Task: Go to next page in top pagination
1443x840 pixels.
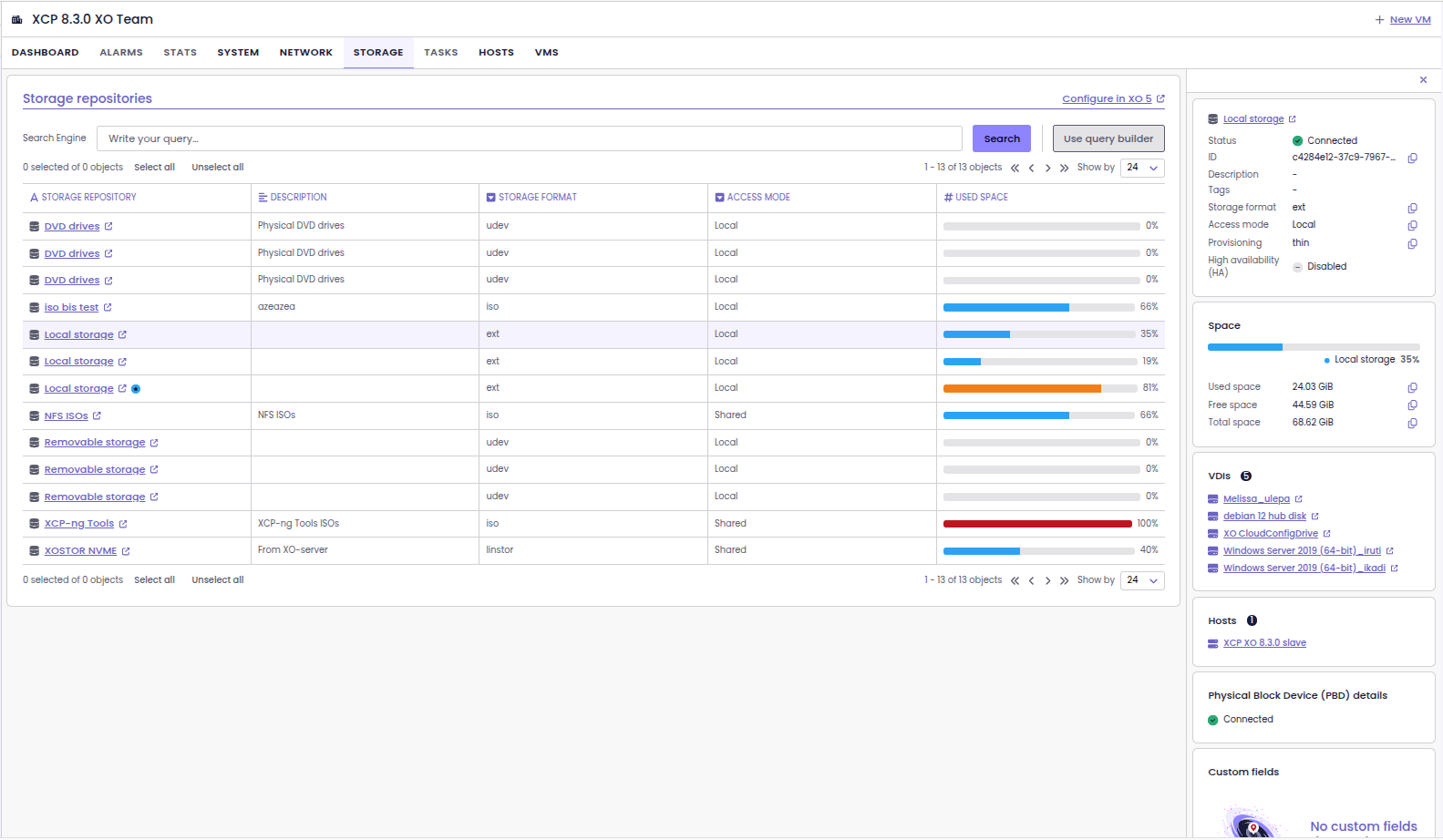Action: 1047,169
